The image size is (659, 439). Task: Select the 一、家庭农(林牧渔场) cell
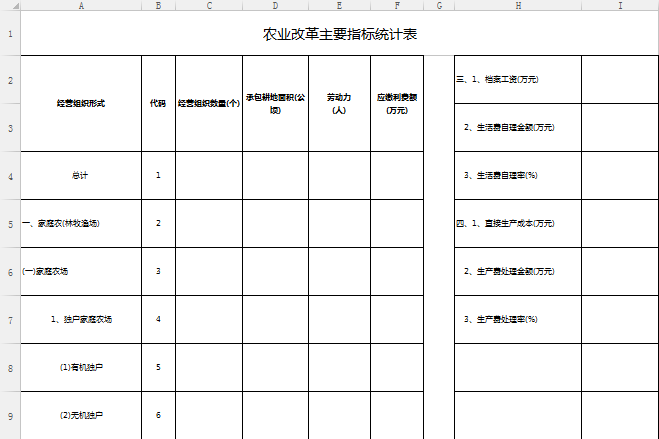(x=80, y=223)
